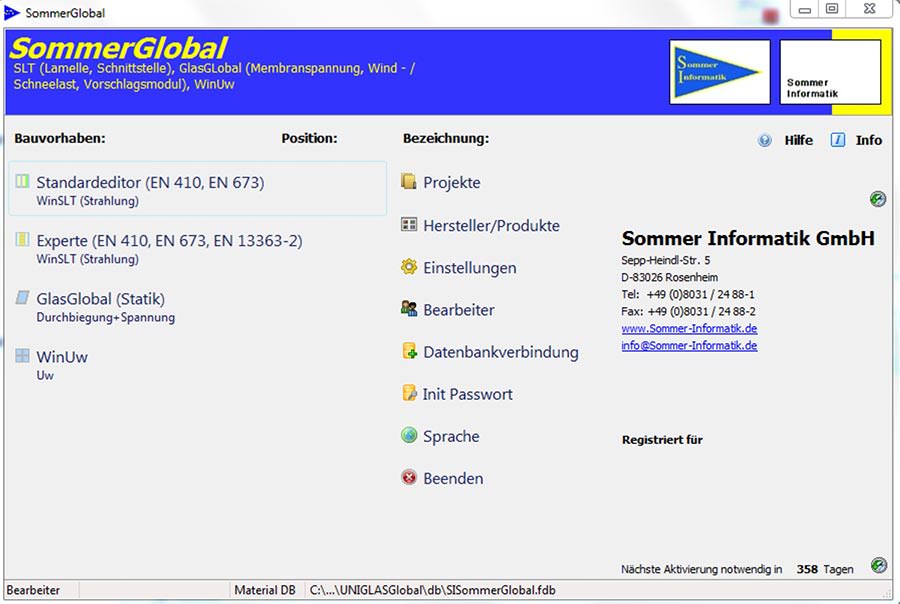Click the Datenbankverbindung database icon

(409, 351)
